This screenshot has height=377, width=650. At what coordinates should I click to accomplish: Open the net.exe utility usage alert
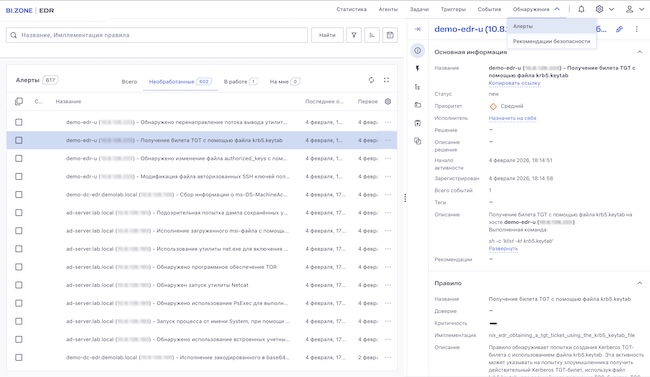coord(201,249)
